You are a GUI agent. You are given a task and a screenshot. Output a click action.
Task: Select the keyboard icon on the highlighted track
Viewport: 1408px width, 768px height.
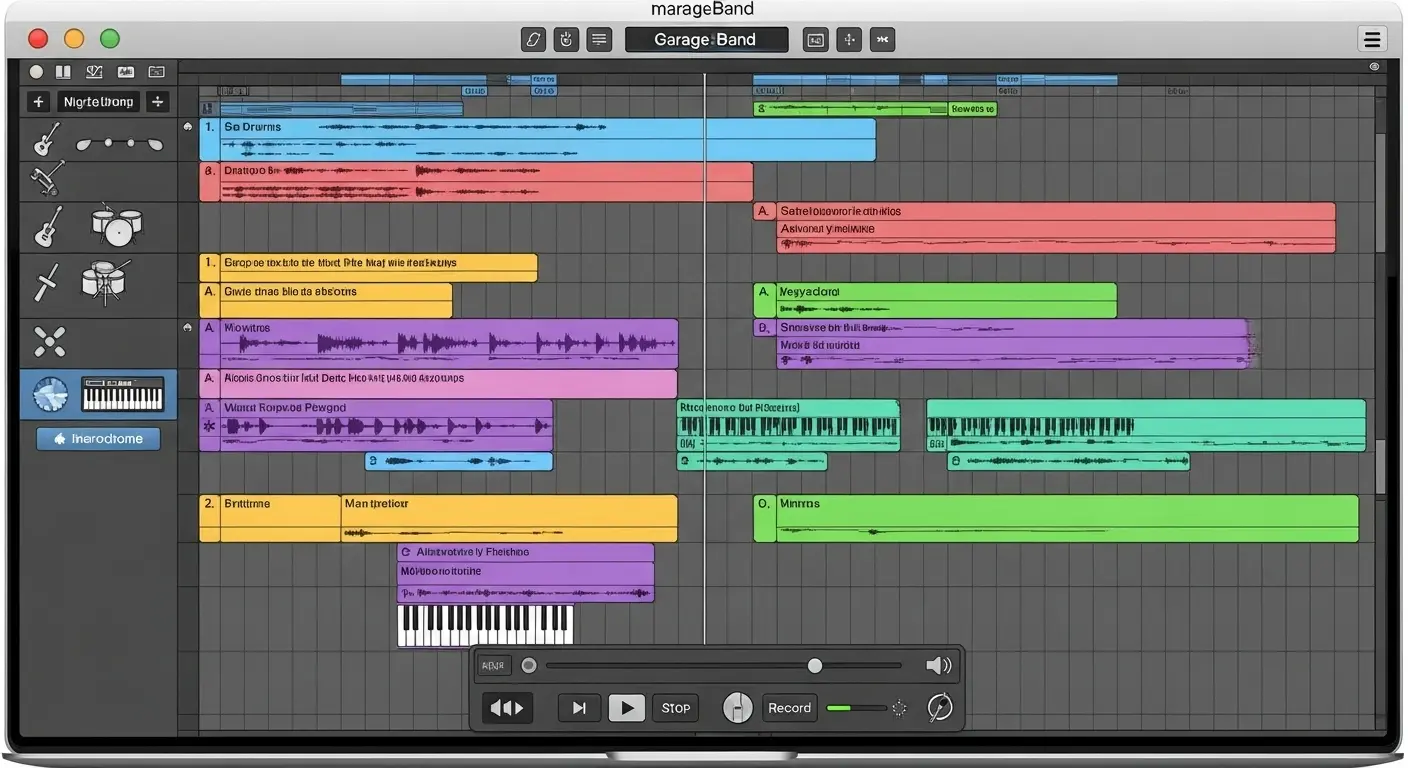point(122,394)
